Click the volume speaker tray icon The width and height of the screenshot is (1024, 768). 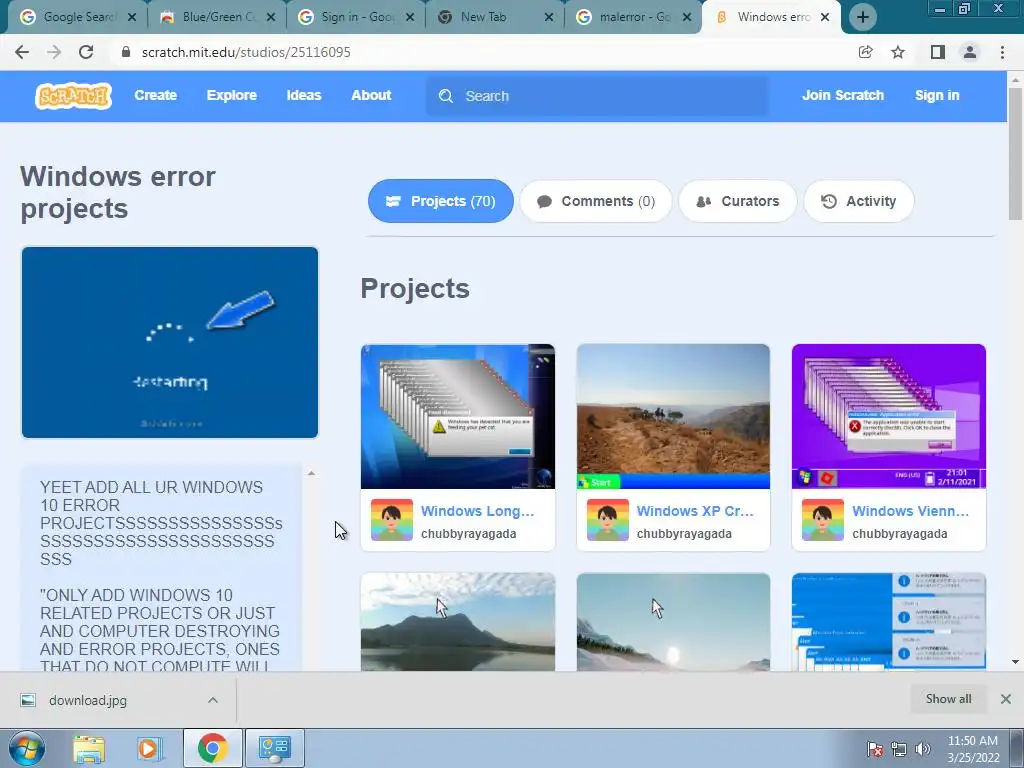(923, 749)
